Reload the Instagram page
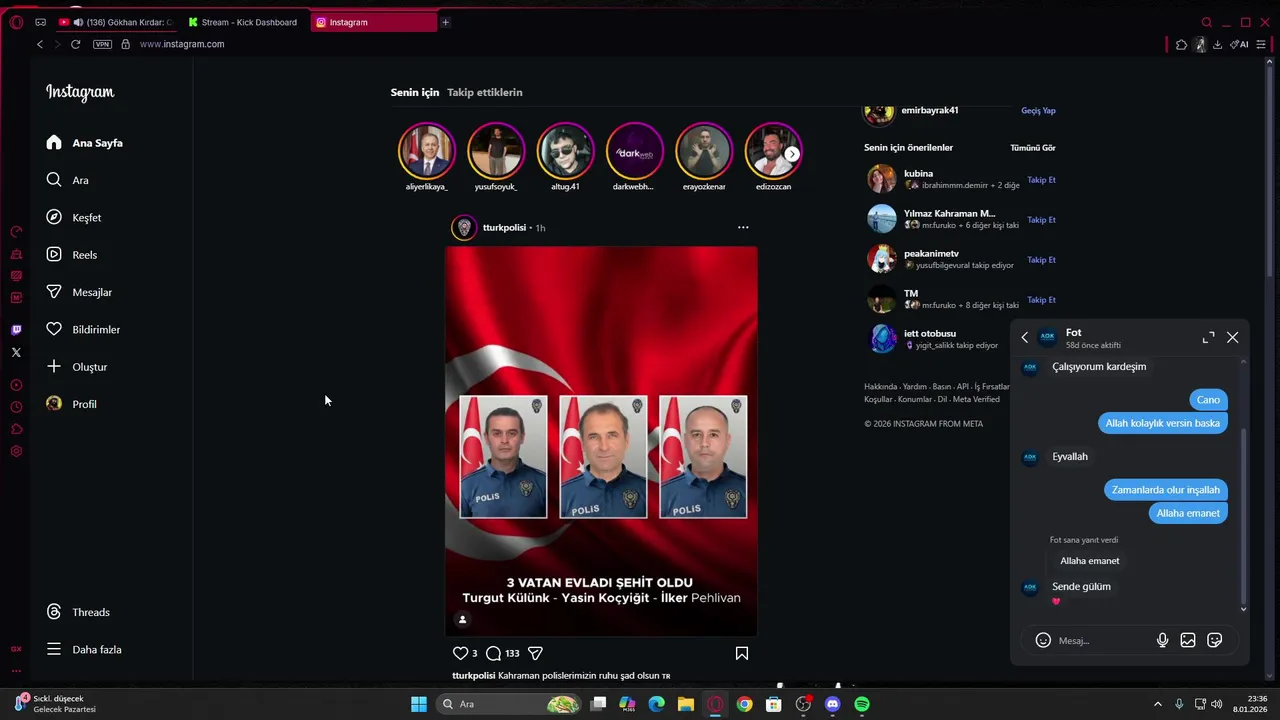Screen dimensions: 1280x720 click(x=75, y=44)
